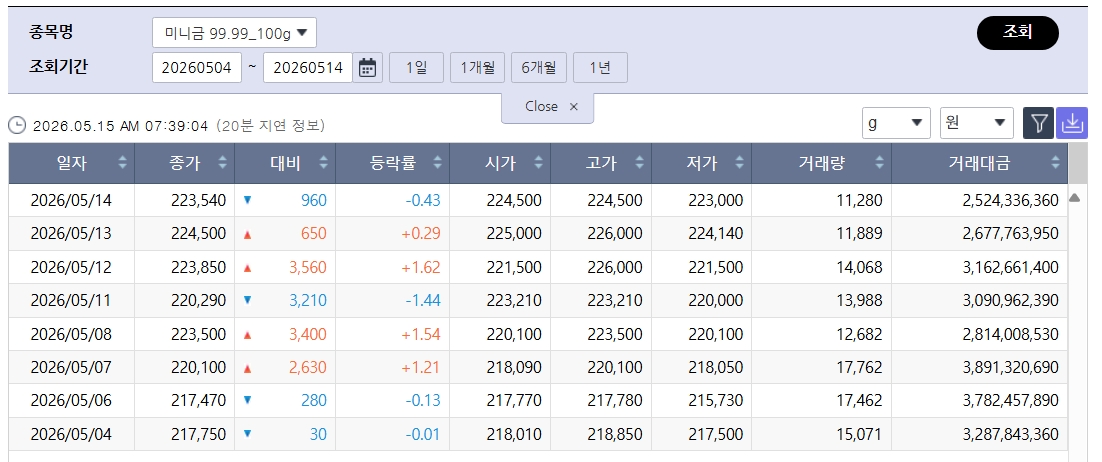The image size is (1102, 462).
Task: Open the g weight unit dropdown
Action: point(896,123)
